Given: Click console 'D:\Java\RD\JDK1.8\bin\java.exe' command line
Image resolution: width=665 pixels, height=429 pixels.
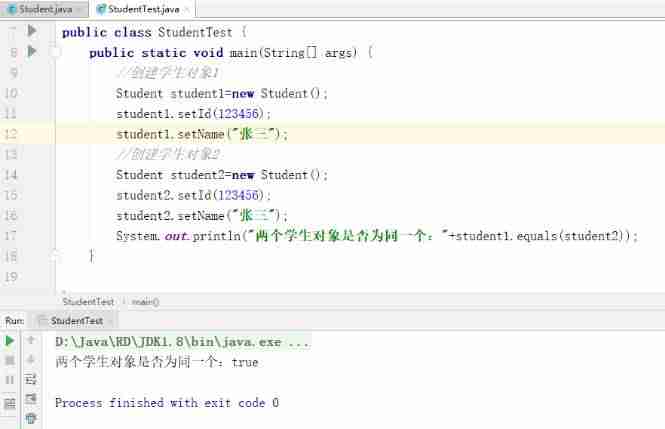Looking at the screenshot, I should tap(183, 342).
